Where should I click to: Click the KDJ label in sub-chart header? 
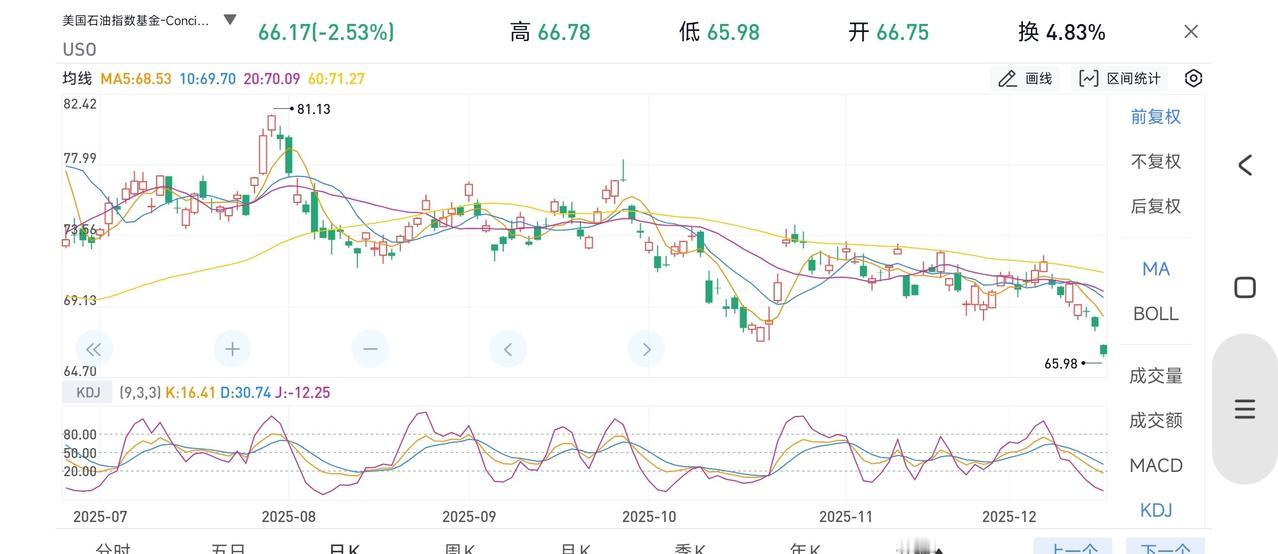coord(88,392)
